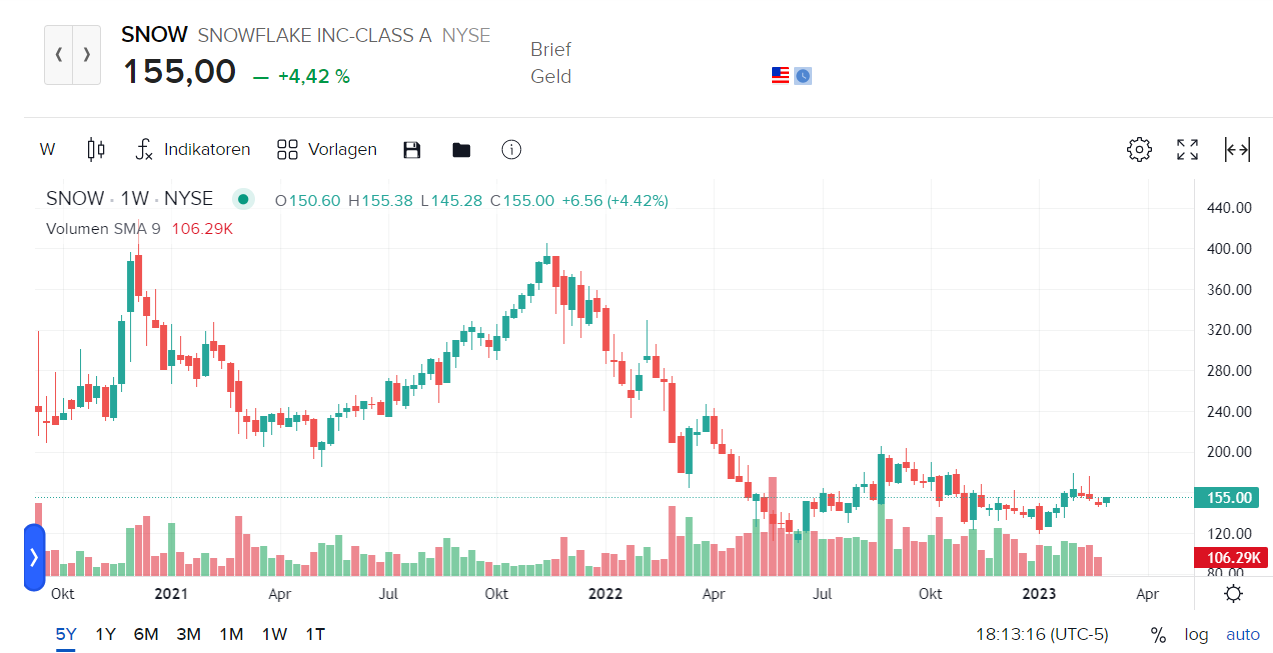Toggle the percent scale mode

(1158, 635)
